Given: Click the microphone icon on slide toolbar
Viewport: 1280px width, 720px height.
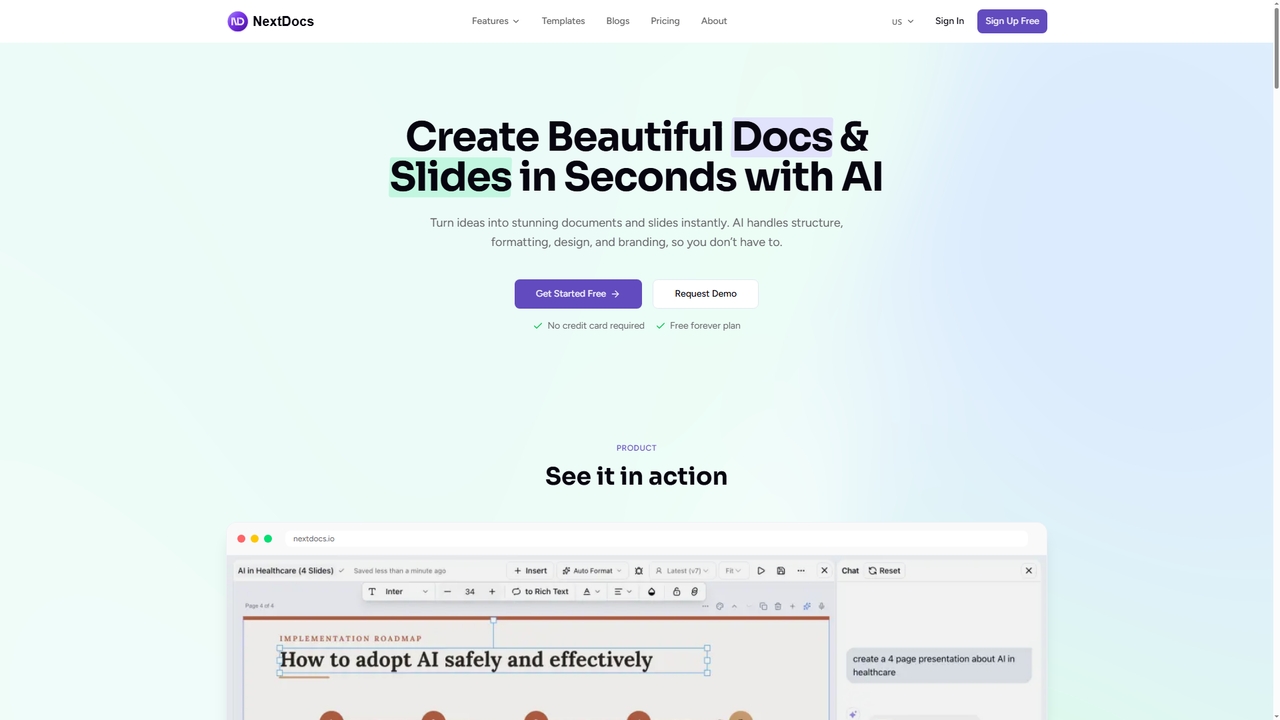Looking at the screenshot, I should pos(822,606).
